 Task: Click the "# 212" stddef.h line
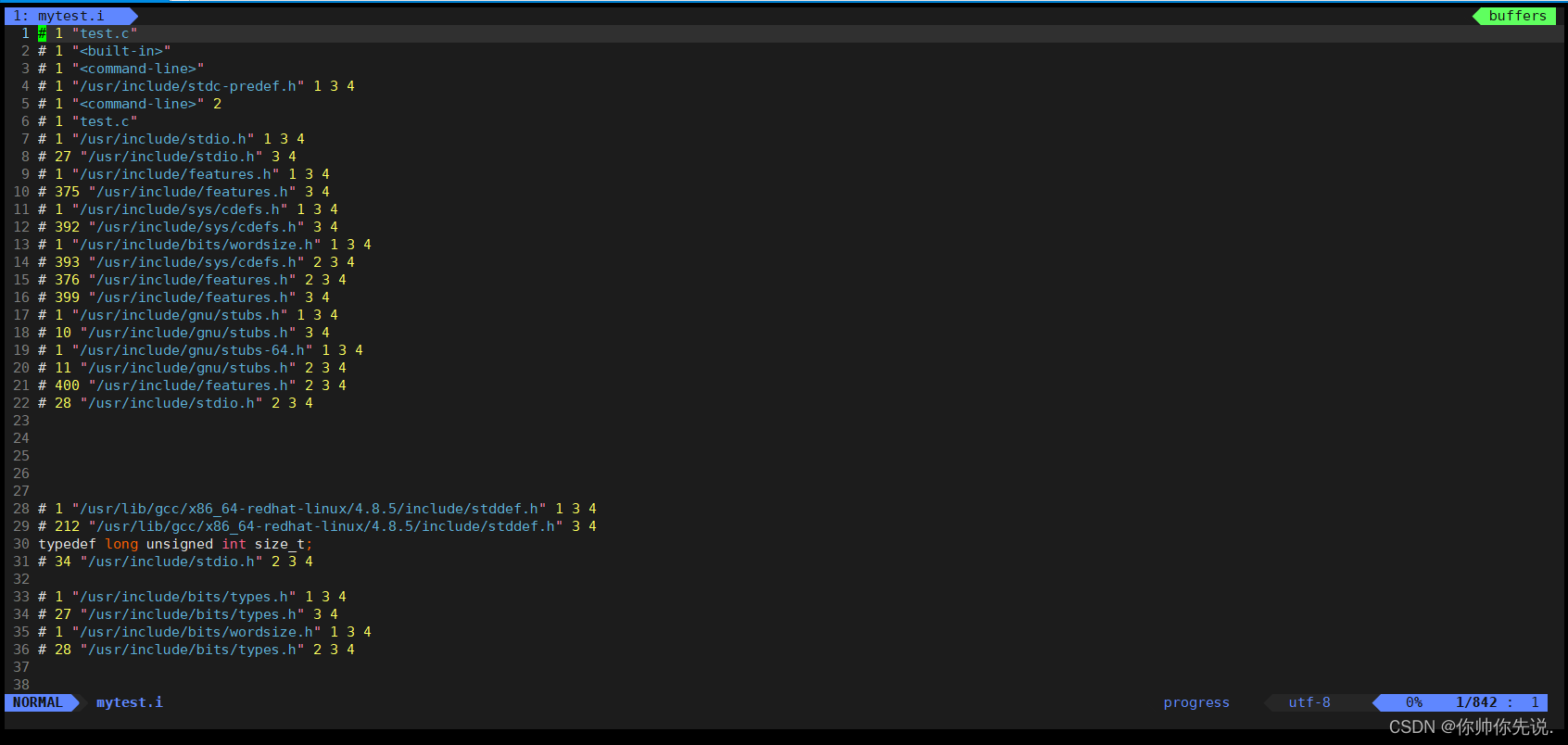[318, 526]
